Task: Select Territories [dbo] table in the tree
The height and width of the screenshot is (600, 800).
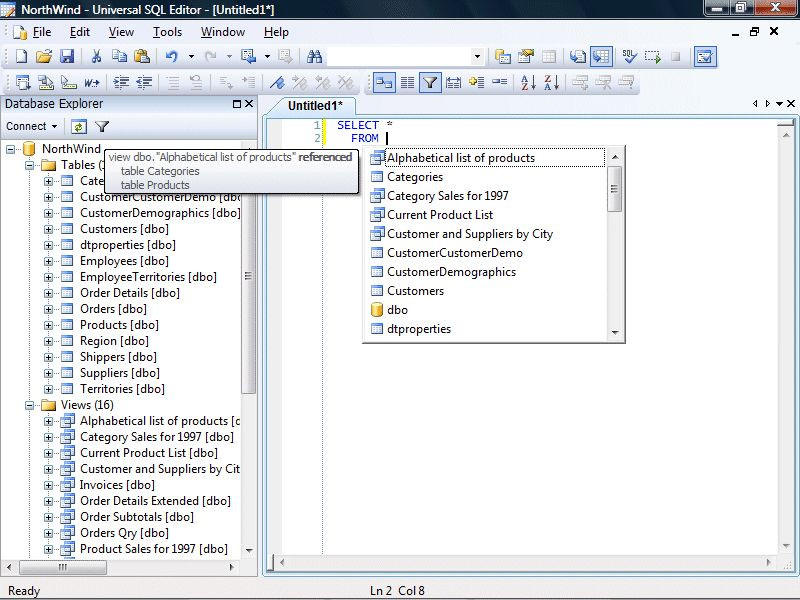Action: (122, 389)
